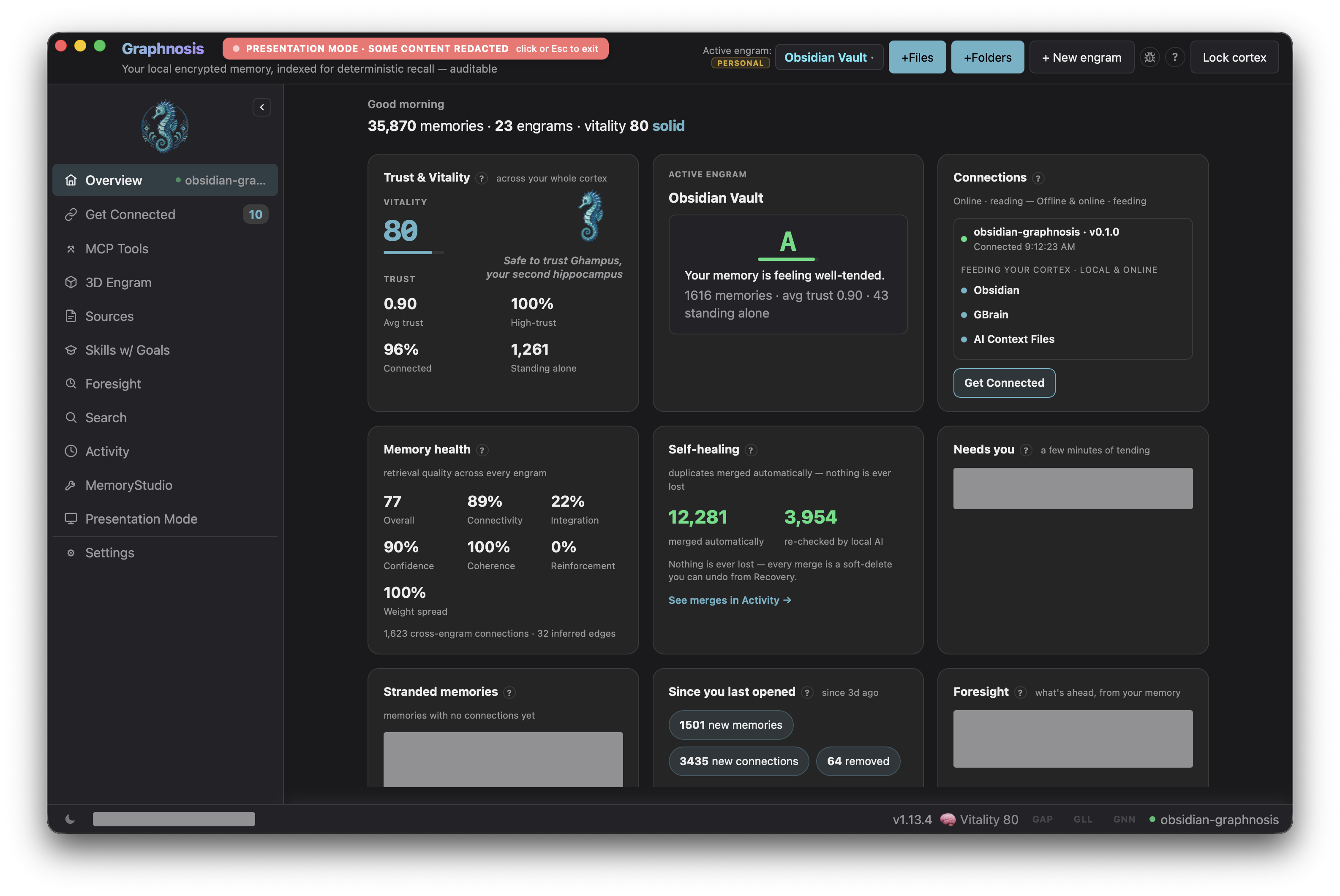Screen dimensions: 1340x896
Task: Click the help question mark in header
Action: [x=1175, y=57]
